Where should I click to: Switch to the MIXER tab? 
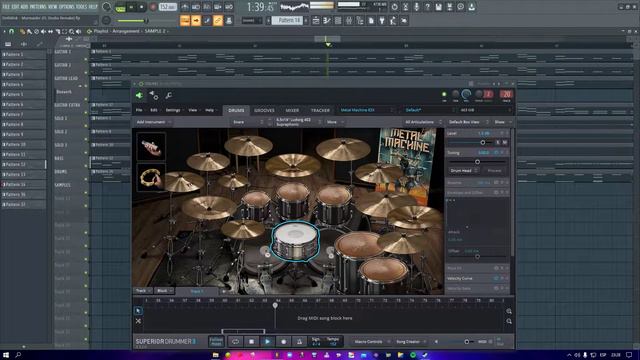point(292,111)
